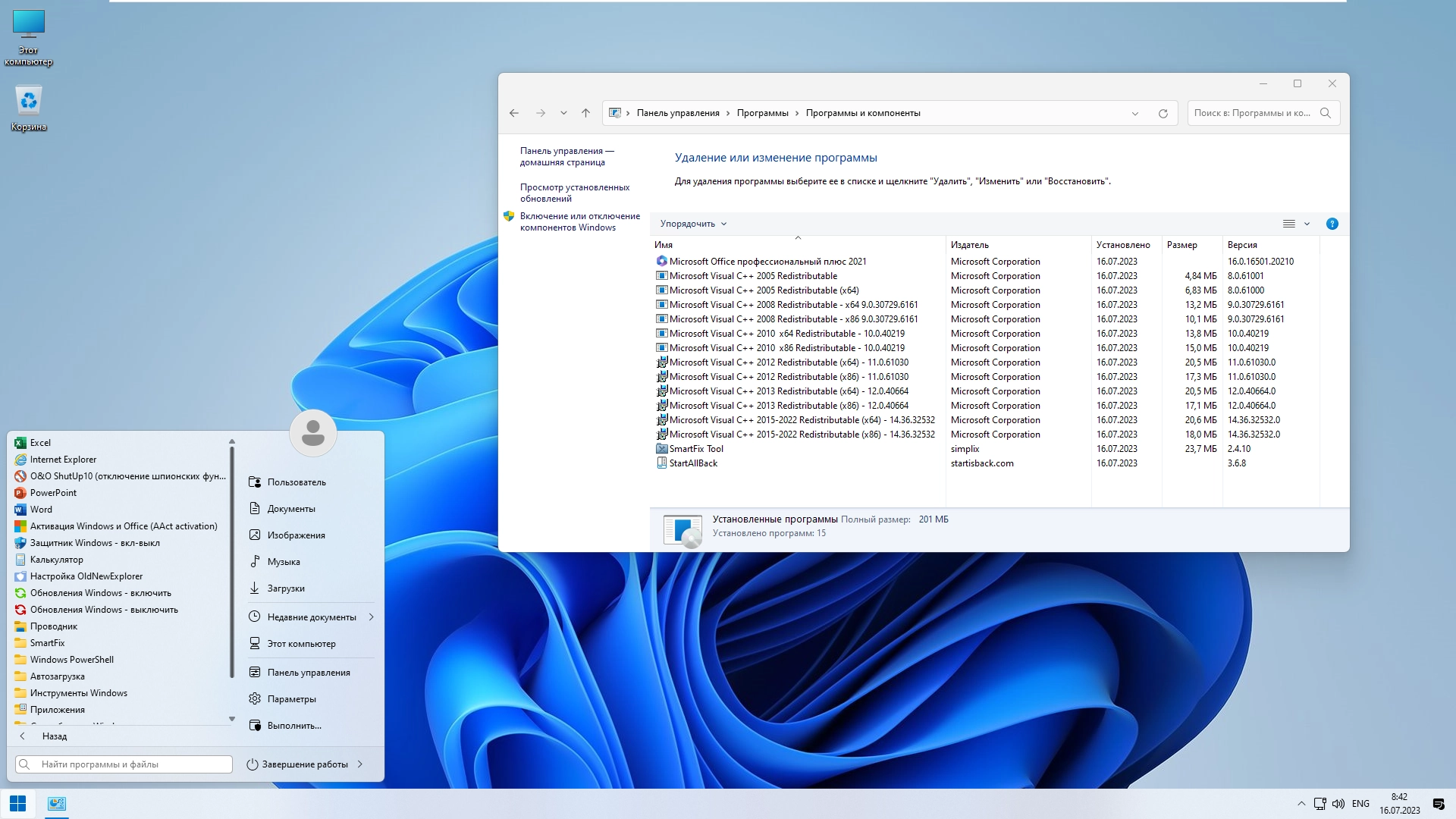Expand the Упорядочить dropdown
The height and width of the screenshot is (819, 1456).
click(693, 224)
